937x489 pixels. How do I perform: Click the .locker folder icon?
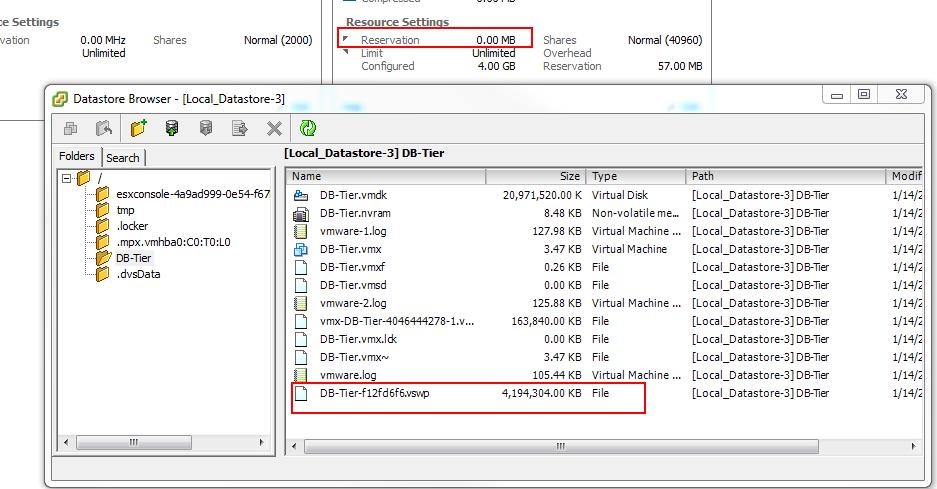[x=103, y=226]
